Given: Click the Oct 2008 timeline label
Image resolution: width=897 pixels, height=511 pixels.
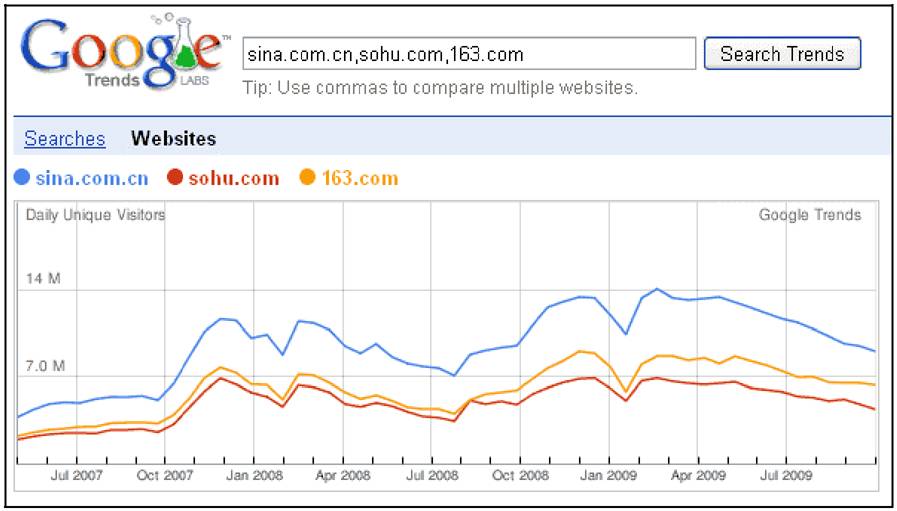Looking at the screenshot, I should (x=520, y=476).
